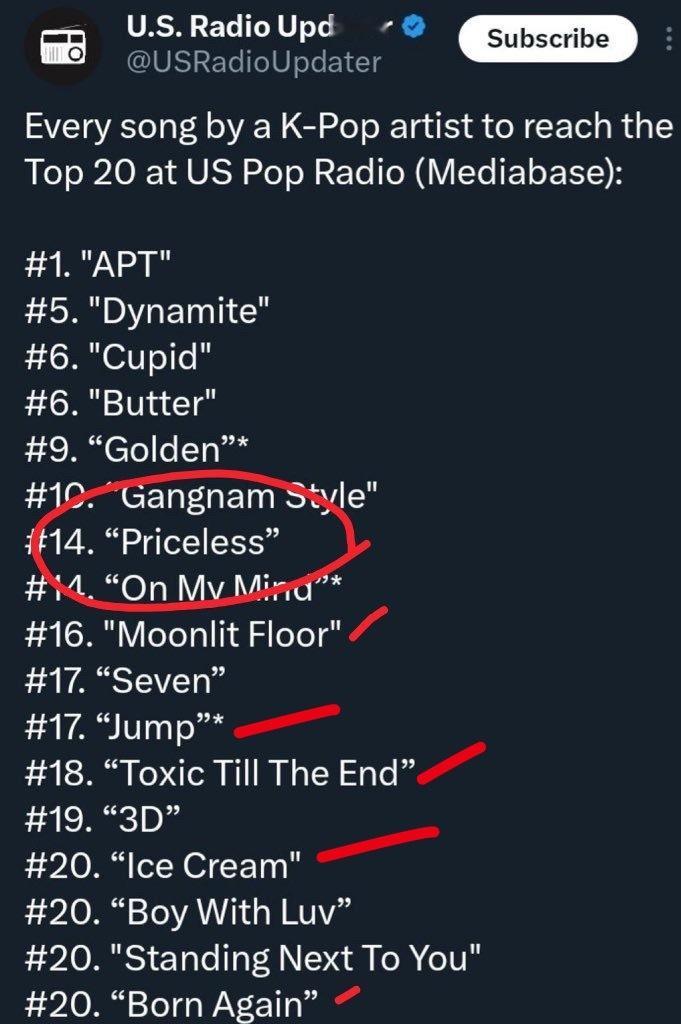Click the "Toxic Till The End" line
The image size is (681, 1024).
[220, 773]
